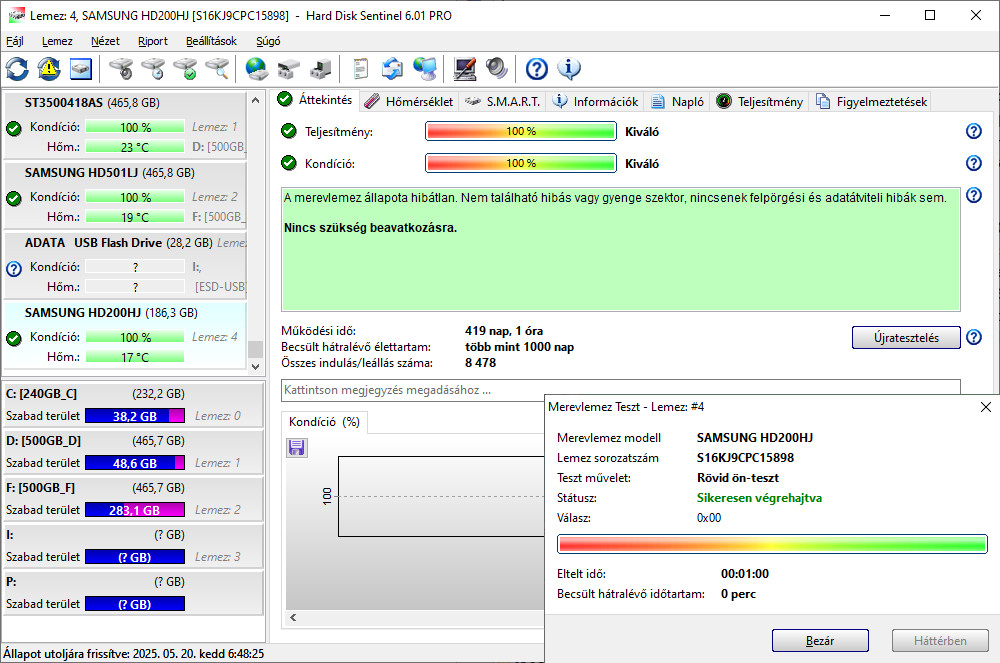
Task: Select the ST3500418AS disk entry
Action: 125,125
